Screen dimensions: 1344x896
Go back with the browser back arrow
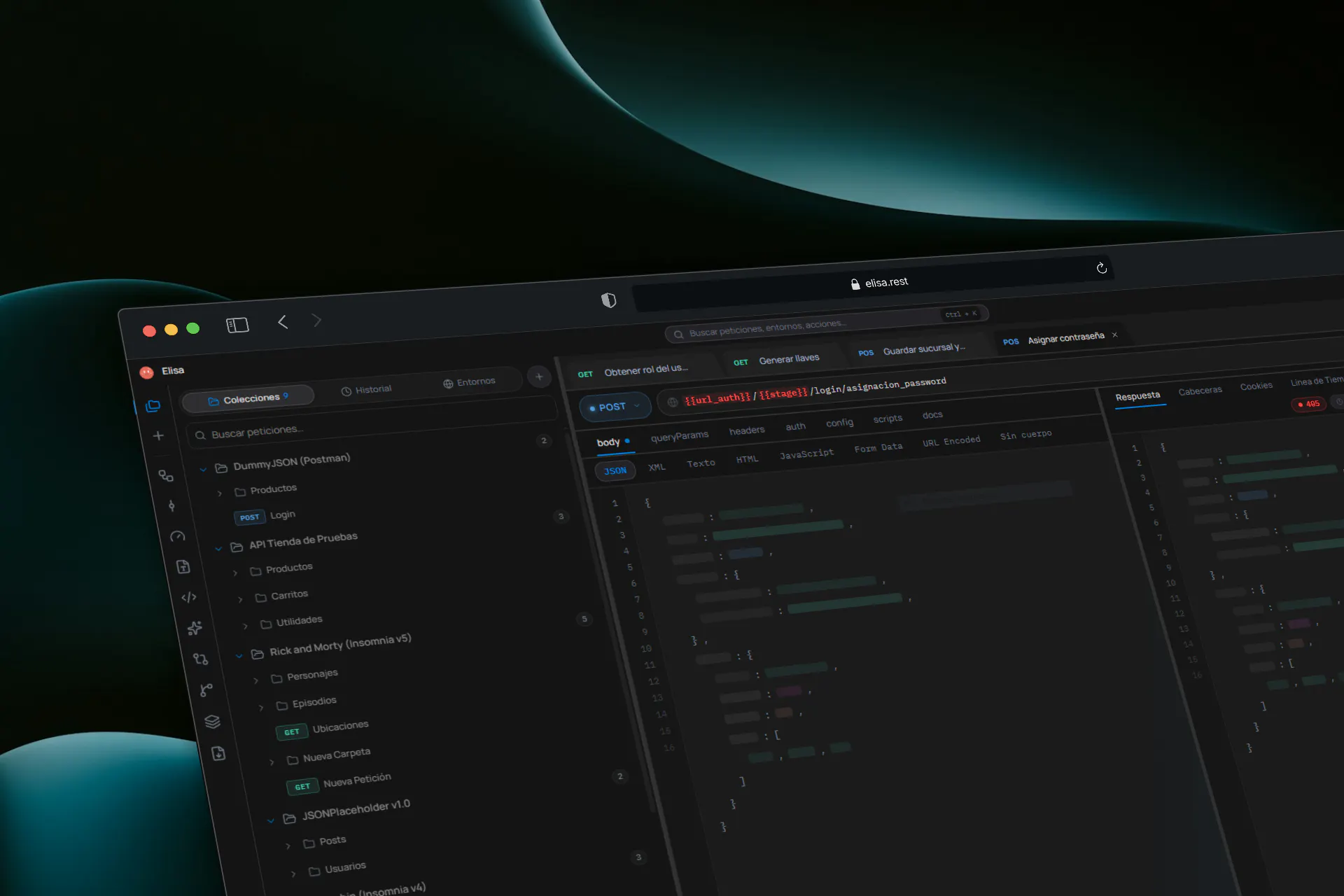pos(283,322)
